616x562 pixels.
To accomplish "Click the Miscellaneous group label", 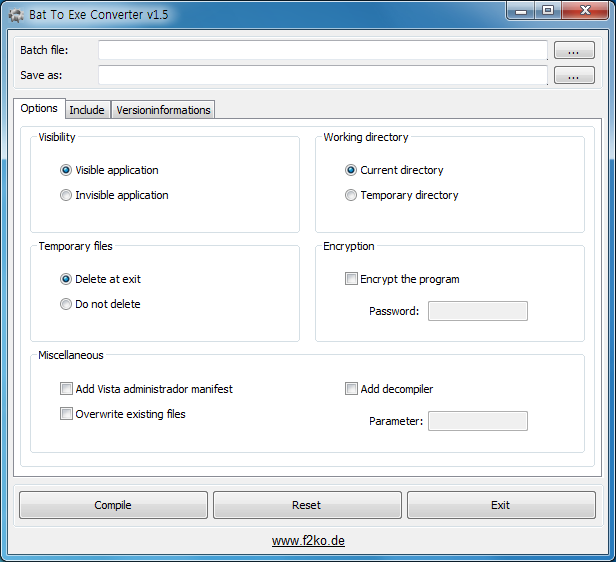I will [x=71, y=355].
